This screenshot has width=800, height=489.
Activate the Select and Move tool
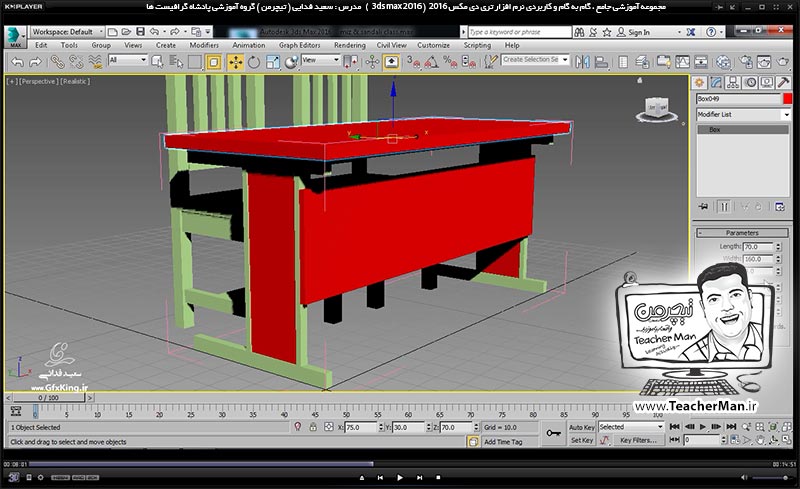tap(235, 62)
